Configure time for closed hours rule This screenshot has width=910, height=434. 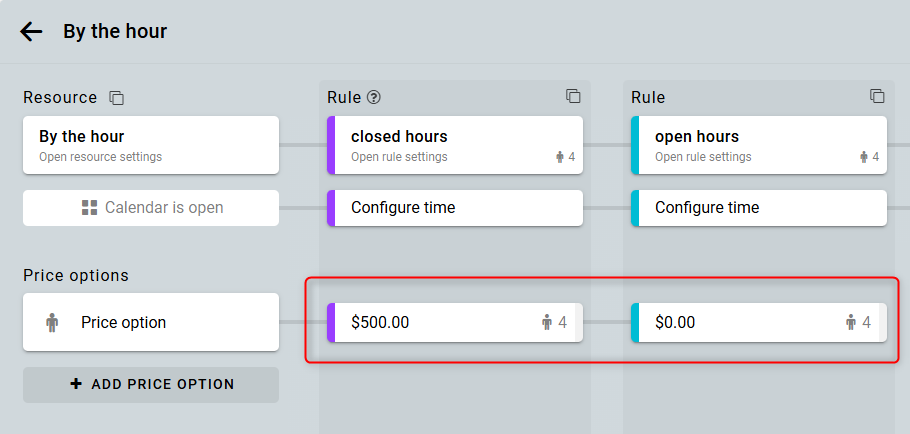(x=455, y=208)
